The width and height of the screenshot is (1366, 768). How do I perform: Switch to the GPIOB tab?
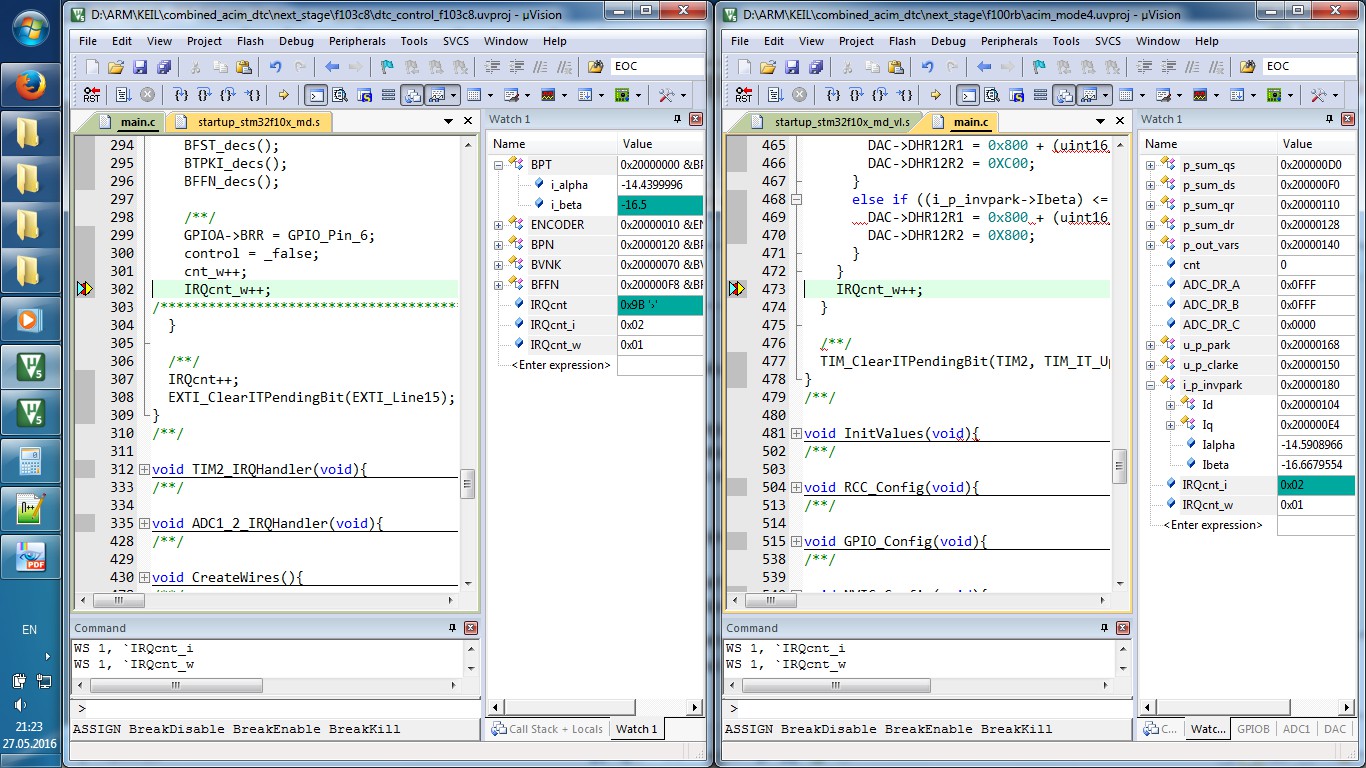pos(1252,729)
